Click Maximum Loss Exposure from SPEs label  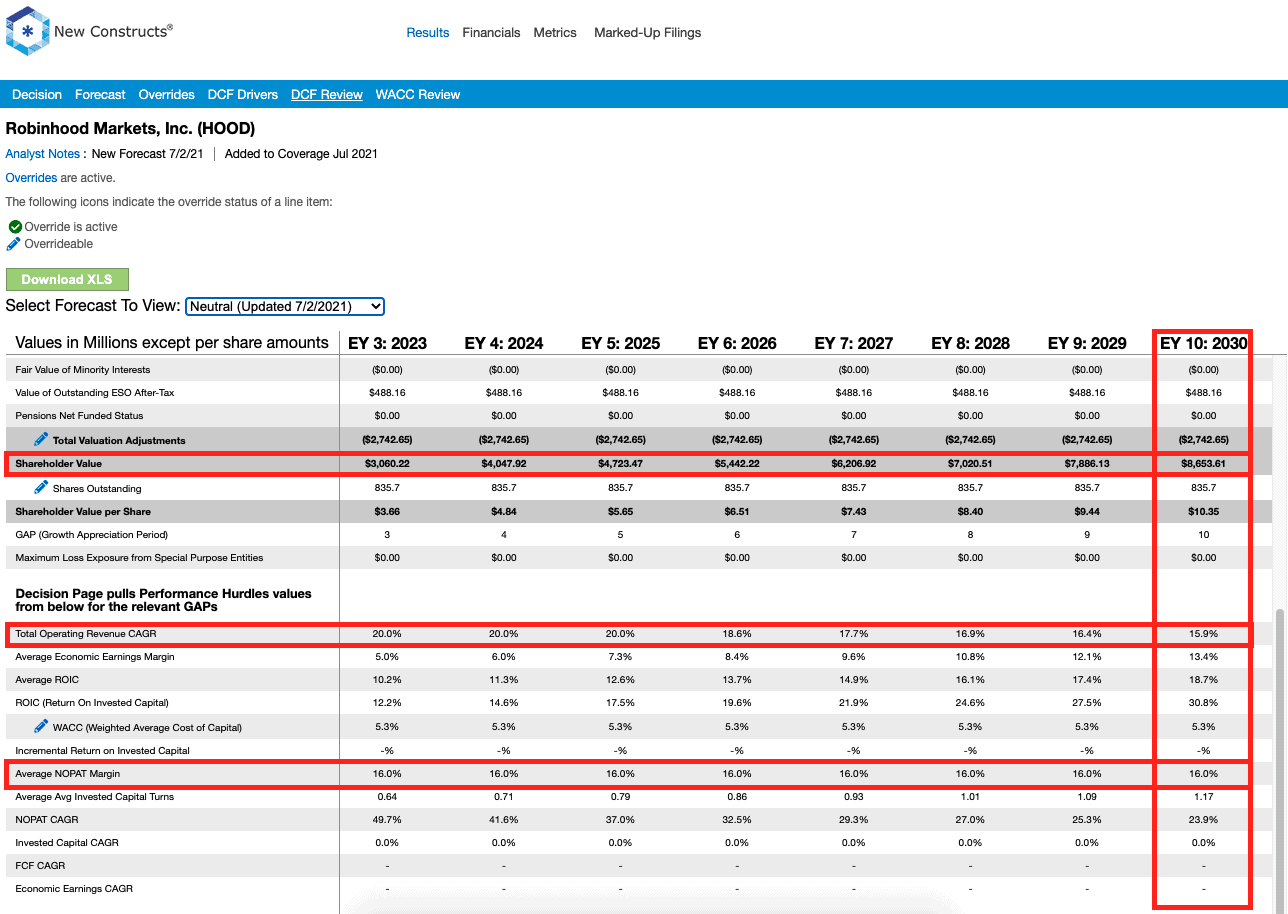pos(139,558)
